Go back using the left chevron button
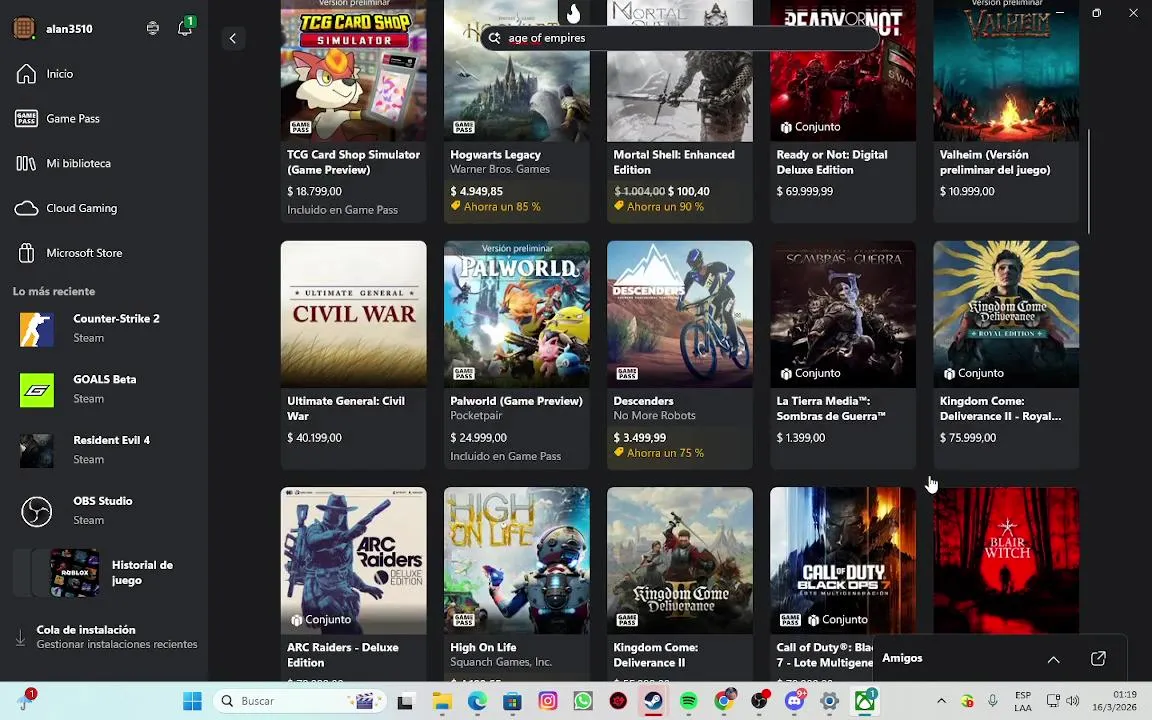This screenshot has width=1152, height=720. tap(233, 38)
